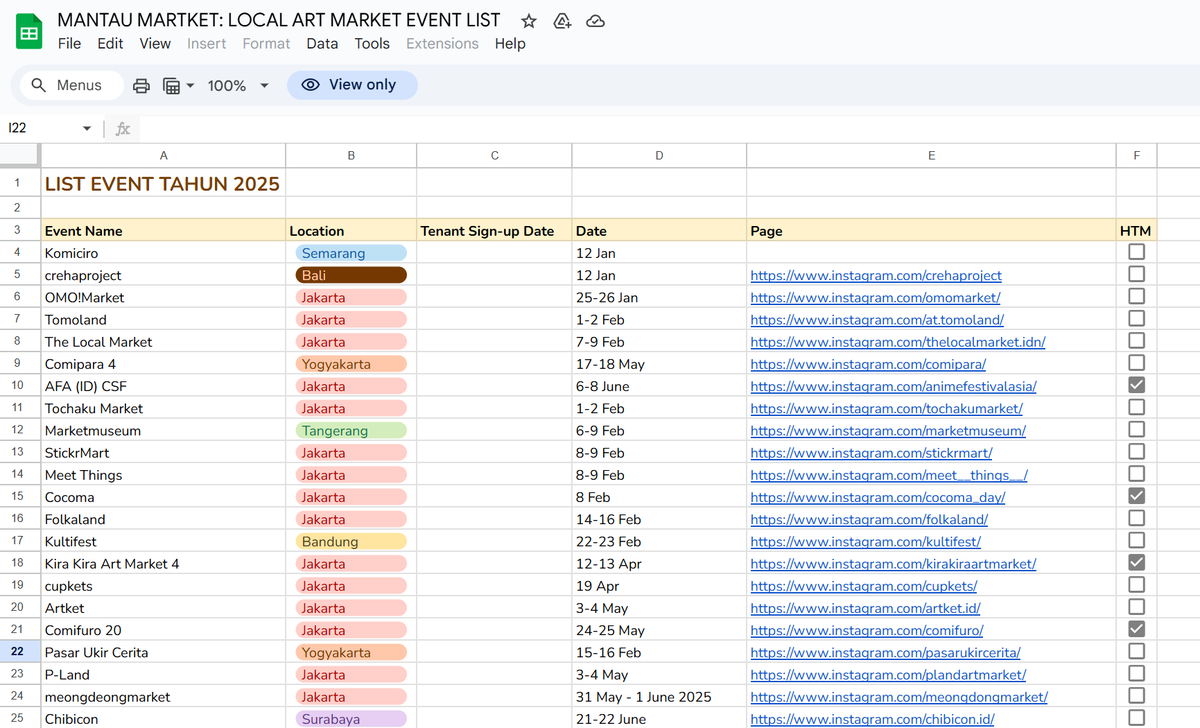1200x728 pixels.
Task: Open the crehaproject Instagram link
Action: (876, 275)
